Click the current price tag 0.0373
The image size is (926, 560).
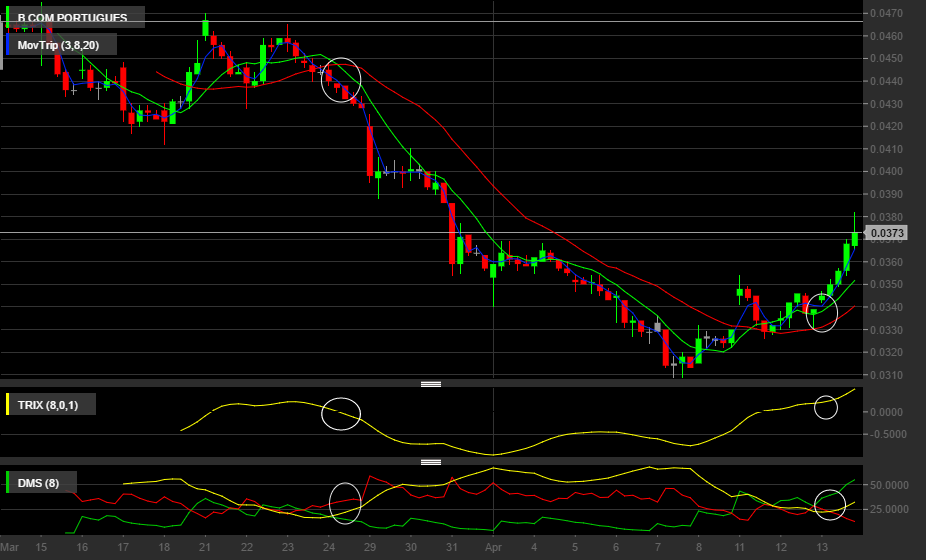(x=886, y=233)
